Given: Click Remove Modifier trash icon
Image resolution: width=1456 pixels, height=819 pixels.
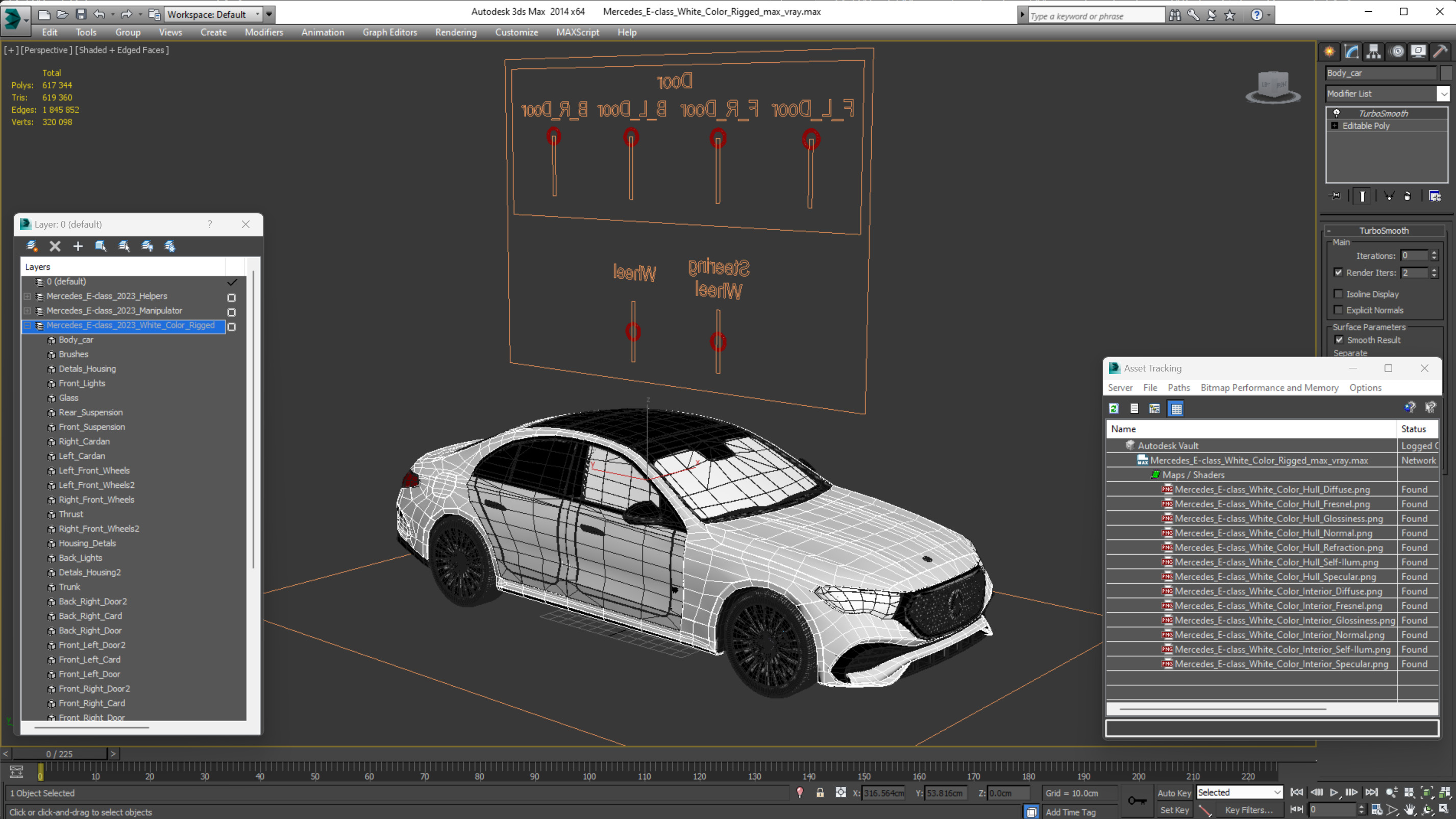Looking at the screenshot, I should coord(1408,195).
